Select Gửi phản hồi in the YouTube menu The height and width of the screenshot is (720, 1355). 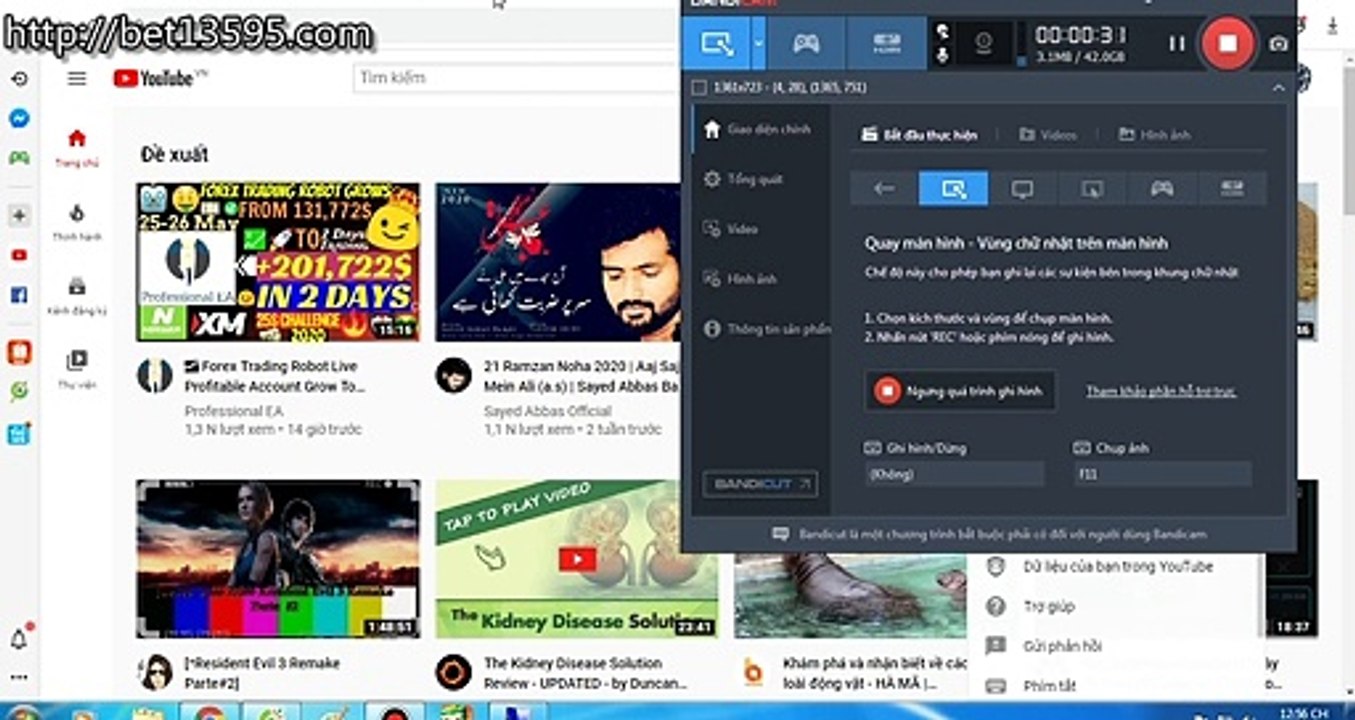(x=1062, y=647)
